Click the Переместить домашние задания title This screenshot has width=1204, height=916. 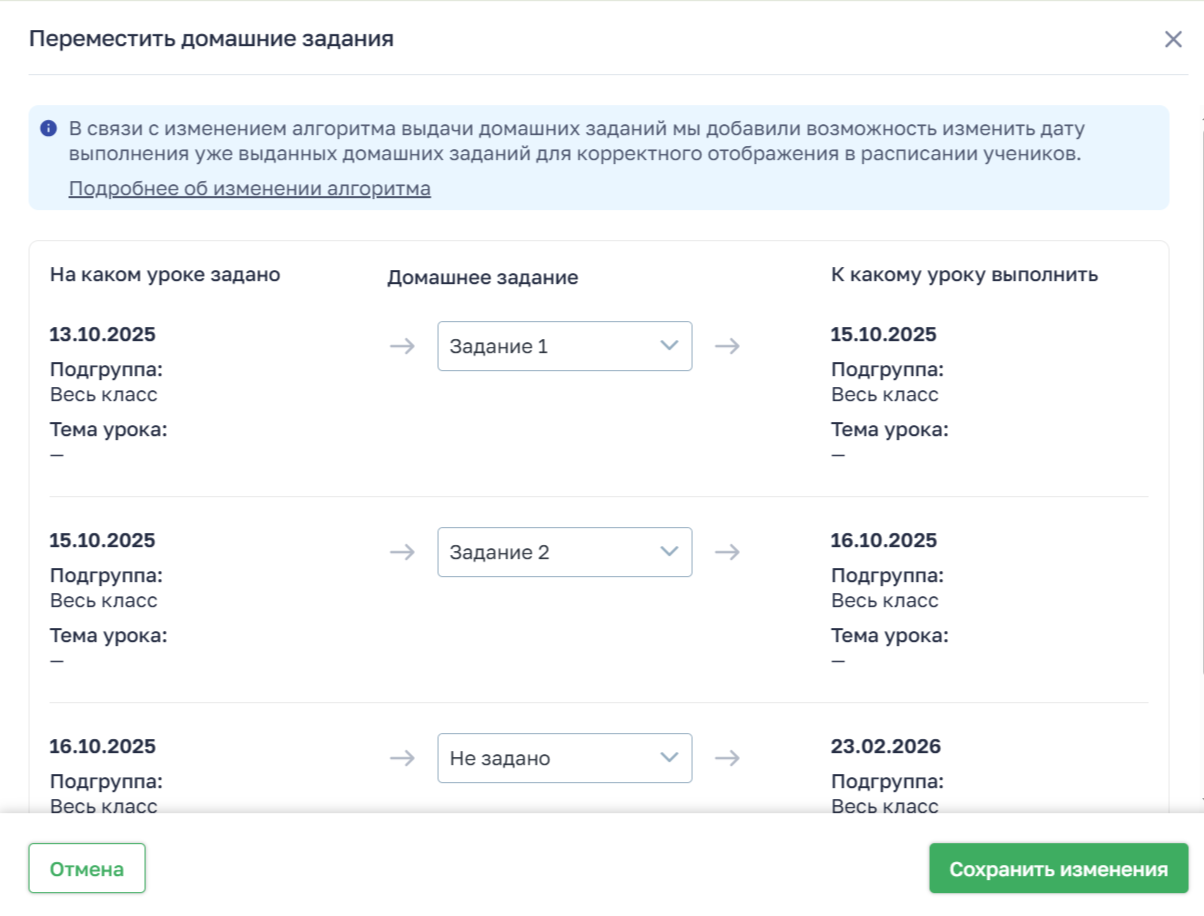click(x=211, y=39)
